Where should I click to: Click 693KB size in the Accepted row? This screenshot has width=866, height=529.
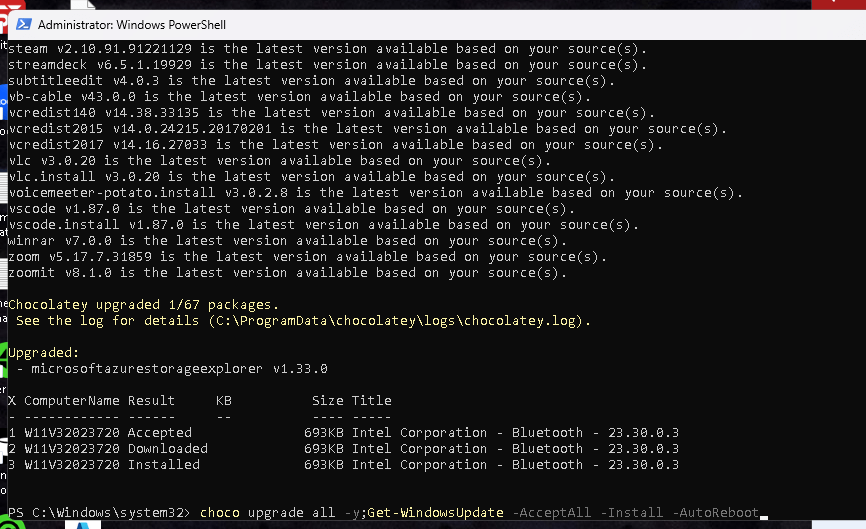coord(323,433)
